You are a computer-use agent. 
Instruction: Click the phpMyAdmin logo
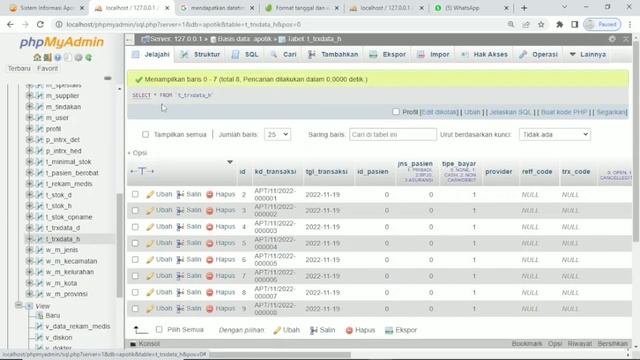[x=62, y=42]
